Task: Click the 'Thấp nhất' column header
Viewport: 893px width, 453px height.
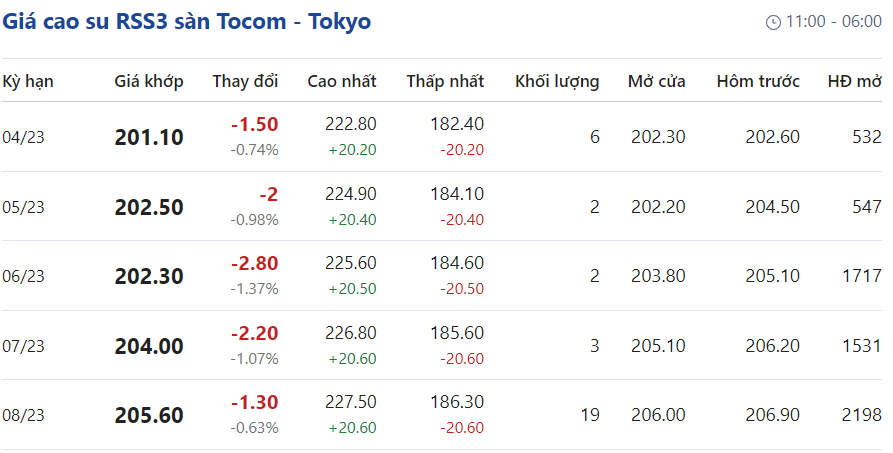Action: click(x=445, y=82)
